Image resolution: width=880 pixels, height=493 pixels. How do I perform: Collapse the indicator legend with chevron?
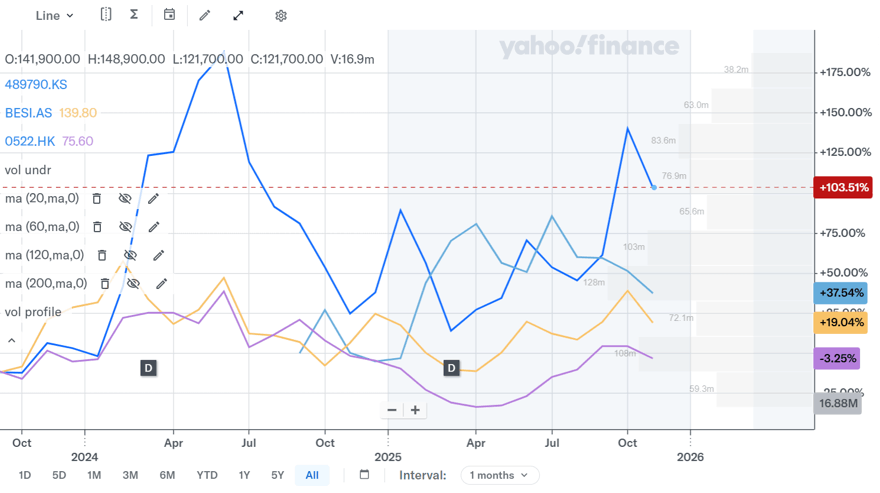click(12, 341)
